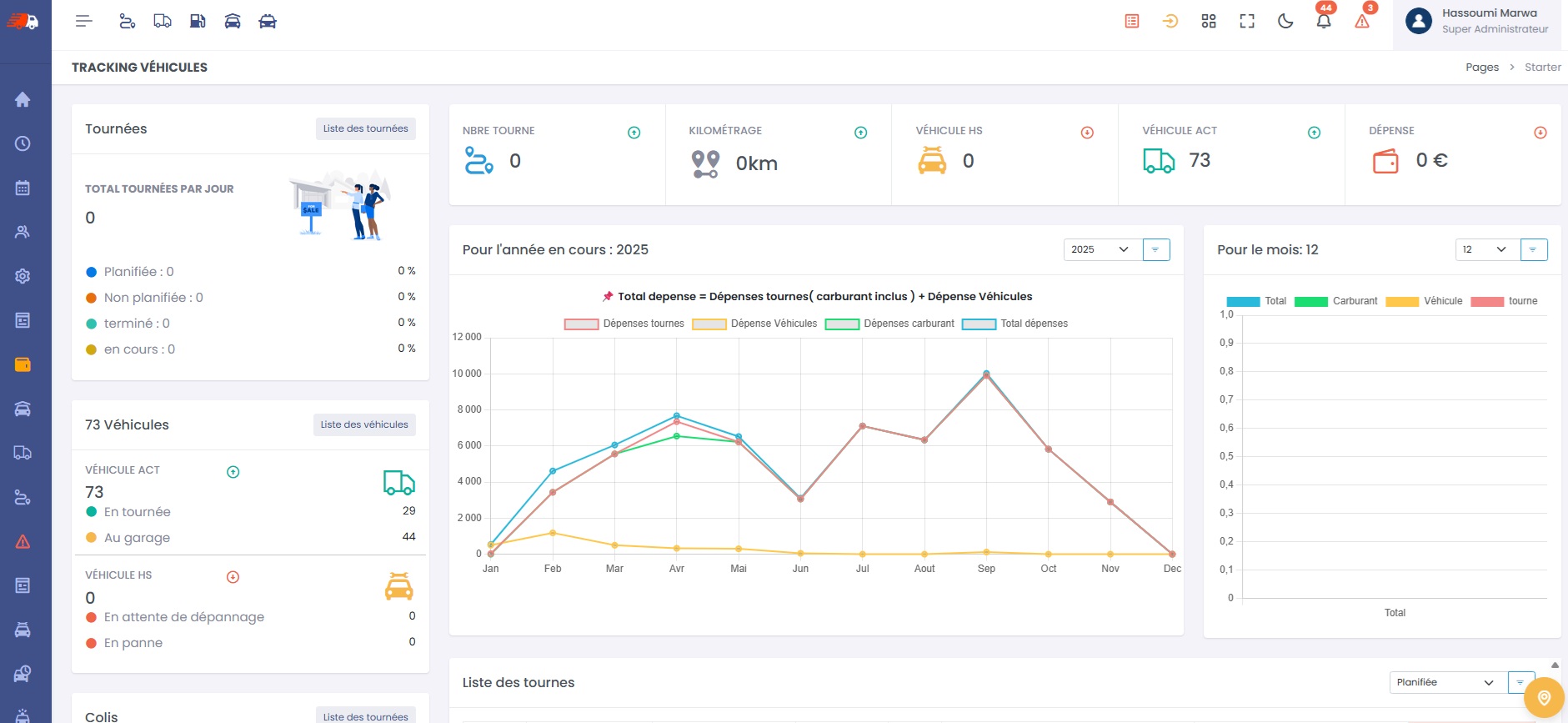Click the blue Total legend color swatch
1568x723 pixels.
1242,302
